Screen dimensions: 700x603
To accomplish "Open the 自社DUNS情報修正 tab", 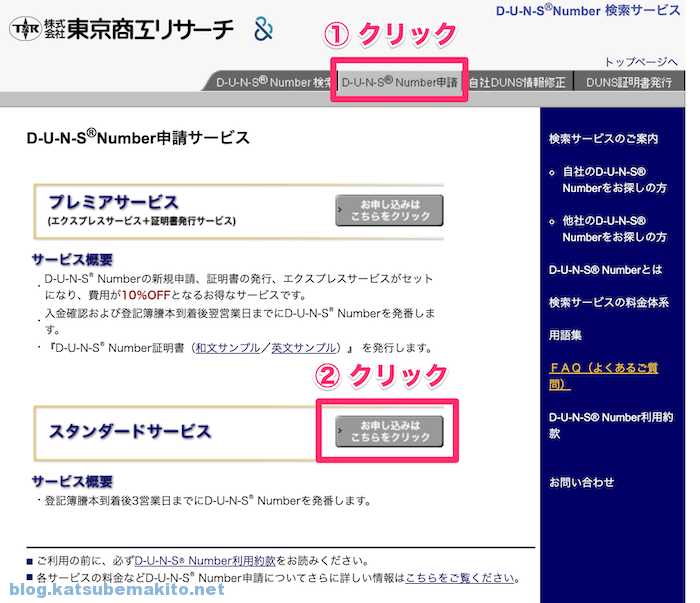I will pyautogui.click(x=518, y=83).
